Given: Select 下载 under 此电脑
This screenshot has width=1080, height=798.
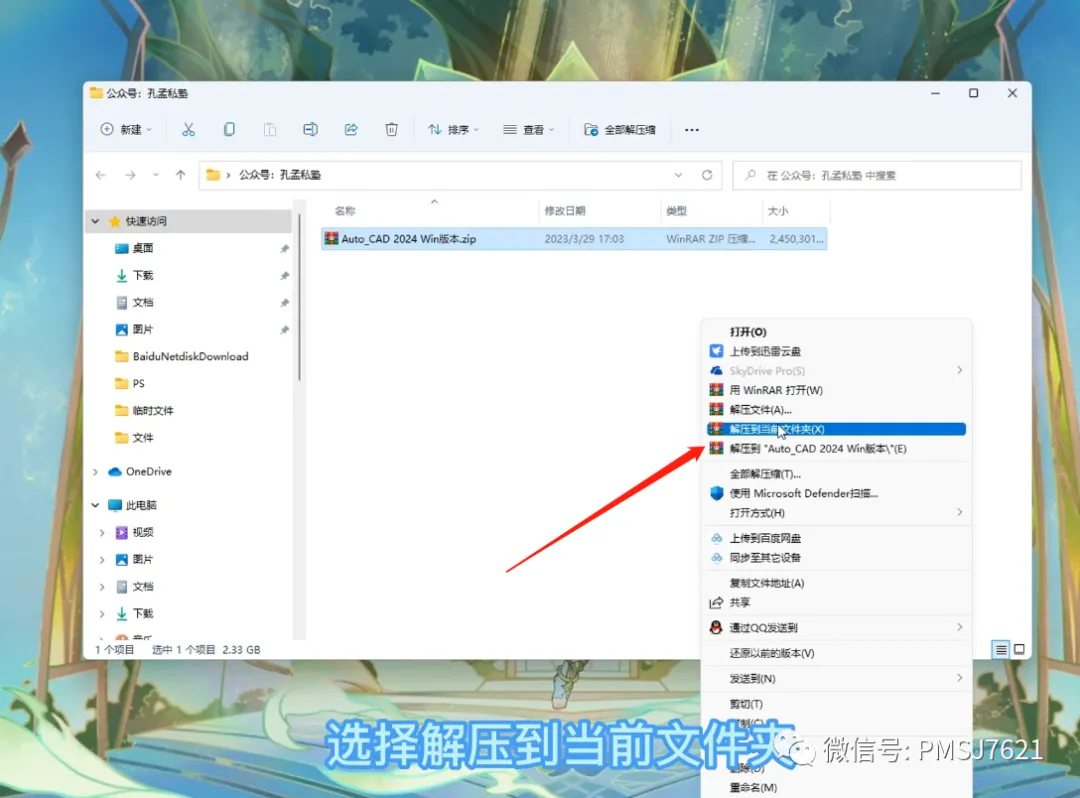Looking at the screenshot, I should pos(143,613).
